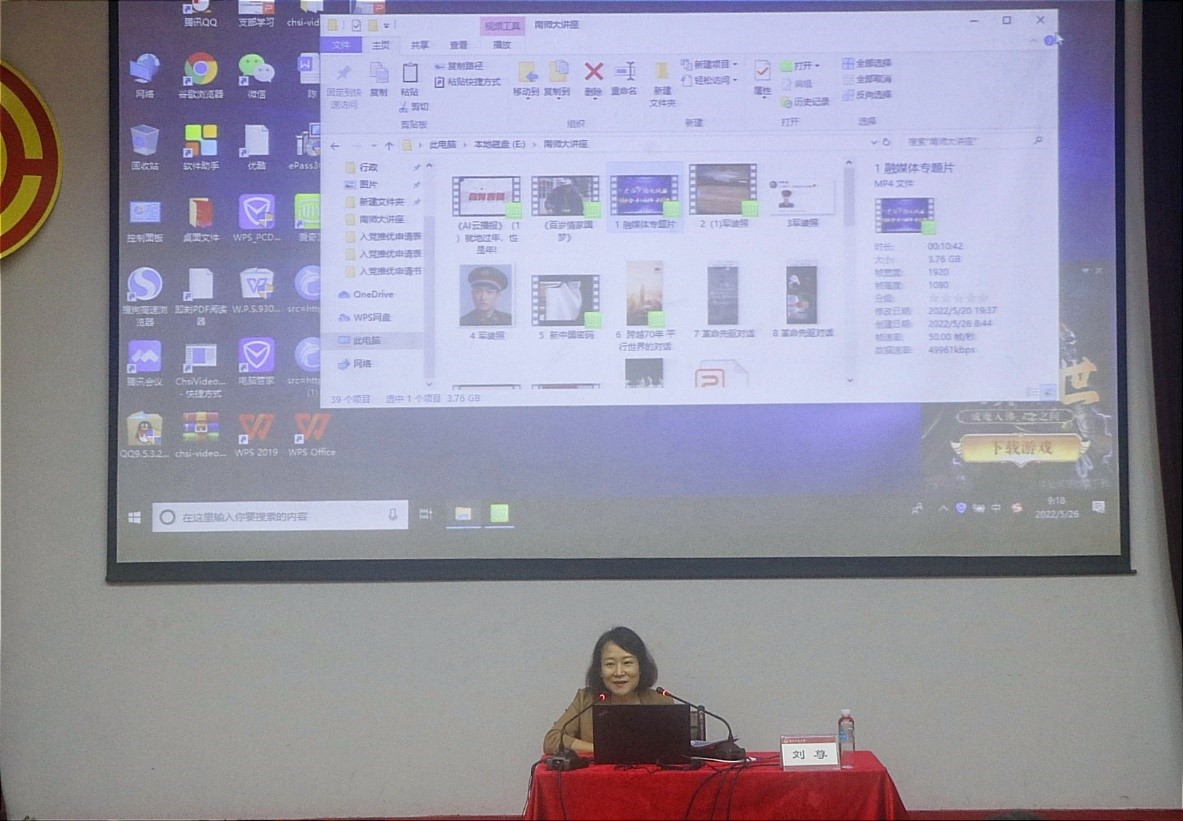Go up one folder level arrow
The width and height of the screenshot is (1183, 821).
point(389,145)
